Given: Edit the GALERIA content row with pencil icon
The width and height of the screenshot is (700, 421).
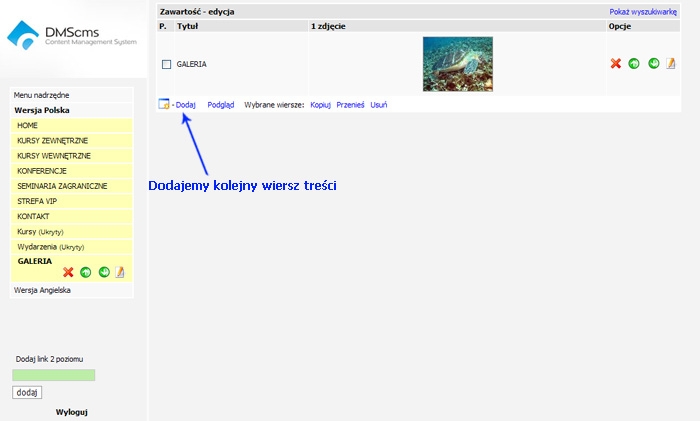Looking at the screenshot, I should coord(671,63).
